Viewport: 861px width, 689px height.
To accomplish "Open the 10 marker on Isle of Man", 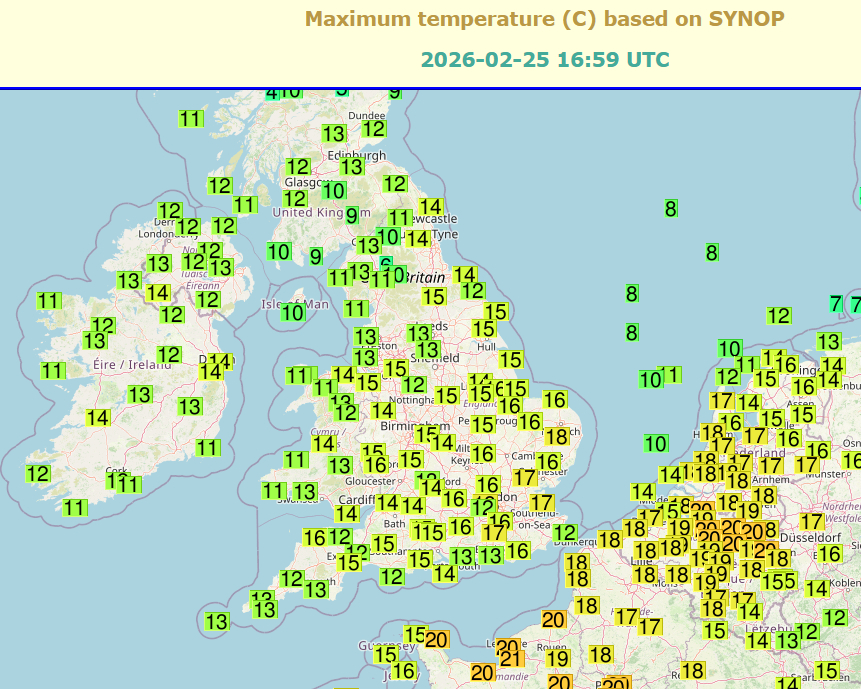I will coord(292,313).
